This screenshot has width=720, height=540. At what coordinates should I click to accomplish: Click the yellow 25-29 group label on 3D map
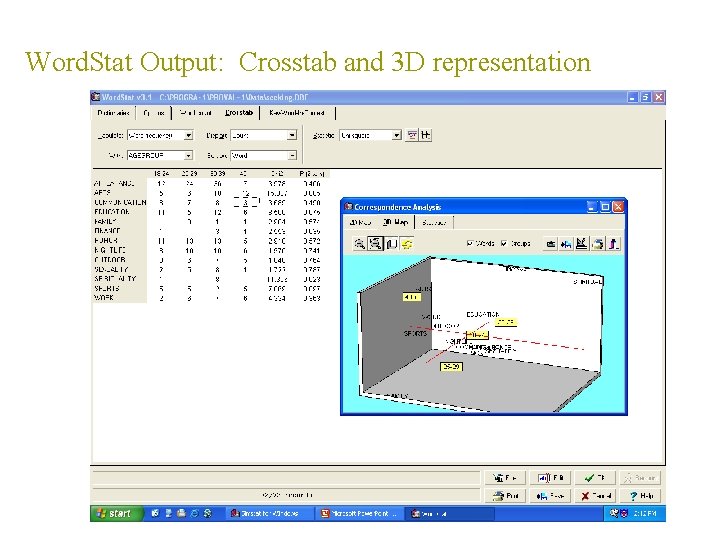[x=451, y=366]
